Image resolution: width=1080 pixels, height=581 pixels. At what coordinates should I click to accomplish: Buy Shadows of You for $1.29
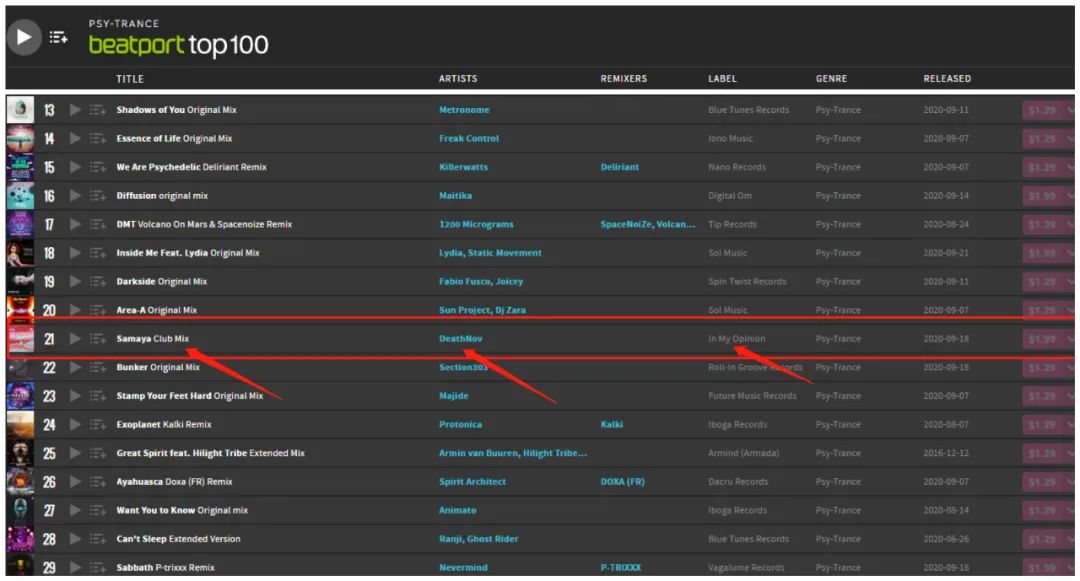tap(1042, 109)
